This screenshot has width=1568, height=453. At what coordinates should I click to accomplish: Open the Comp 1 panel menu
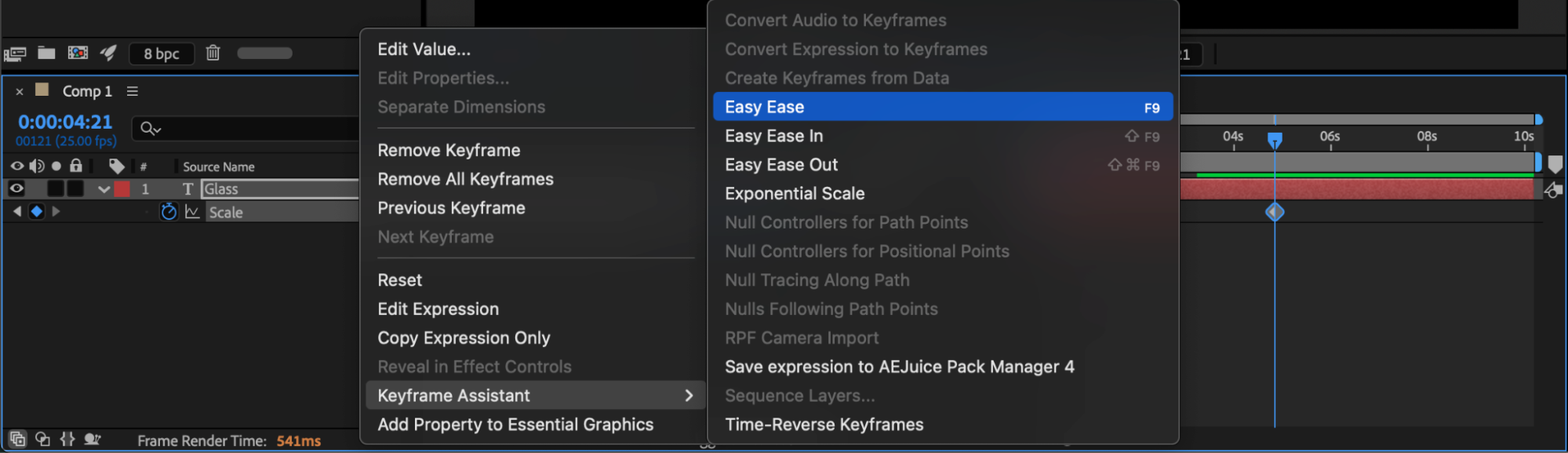[133, 91]
